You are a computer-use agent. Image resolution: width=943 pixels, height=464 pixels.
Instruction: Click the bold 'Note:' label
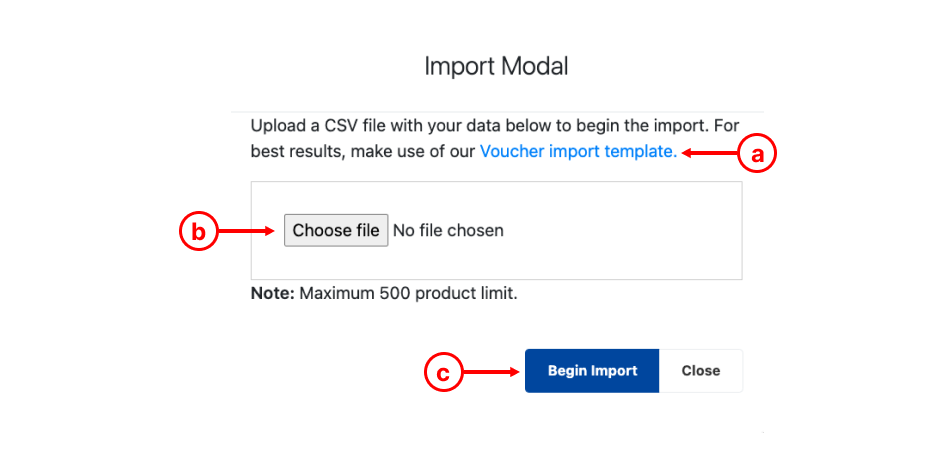[272, 294]
